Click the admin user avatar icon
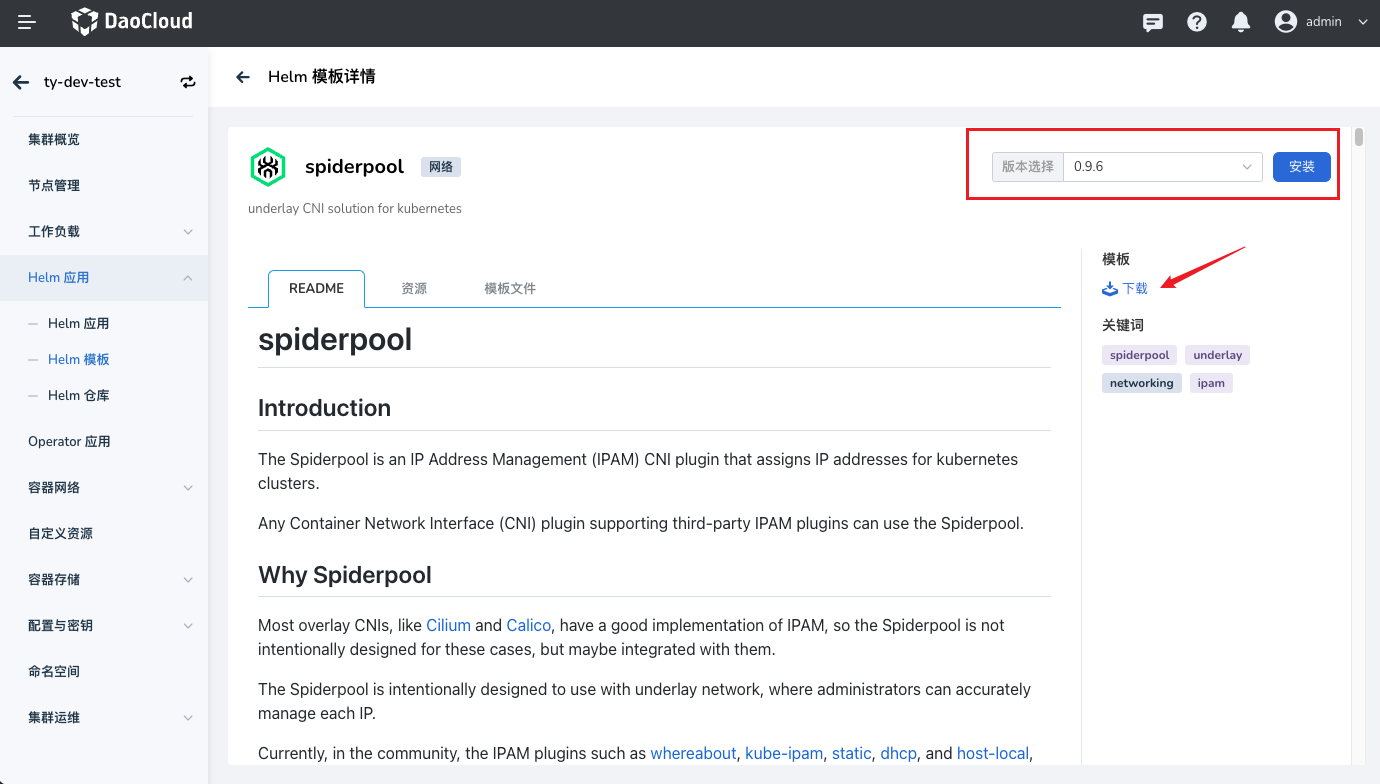 click(x=1286, y=22)
